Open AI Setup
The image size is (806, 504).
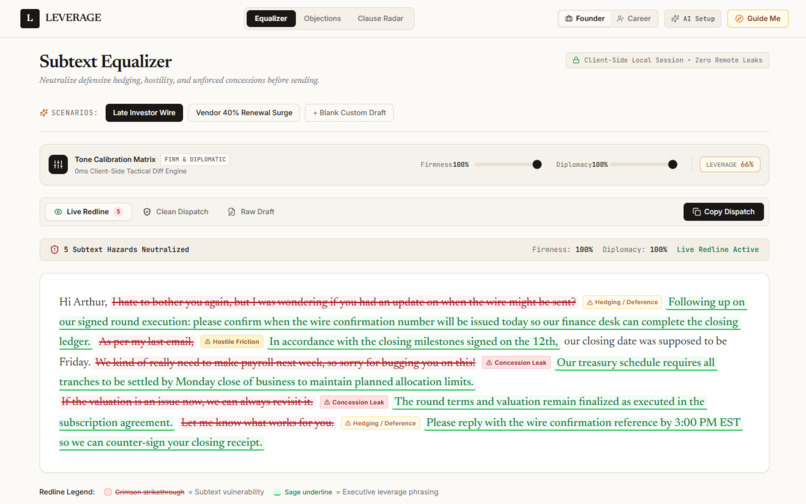point(693,19)
